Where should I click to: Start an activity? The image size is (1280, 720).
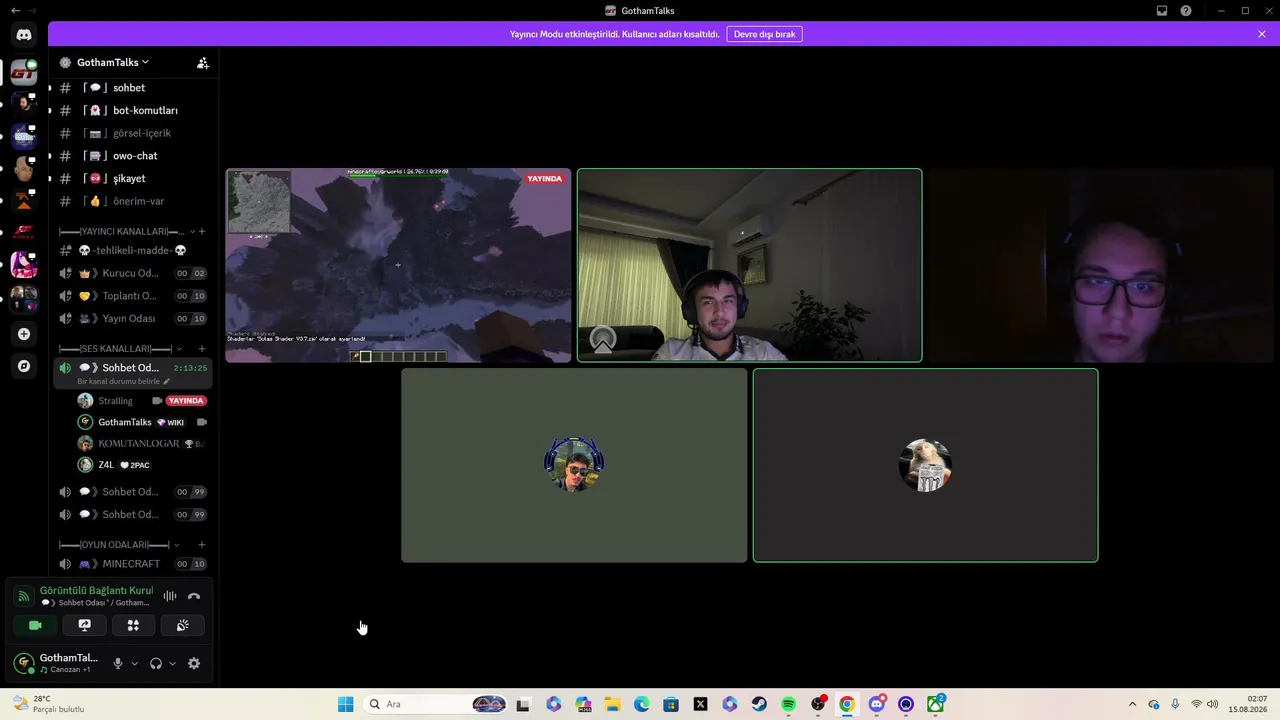tap(133, 625)
